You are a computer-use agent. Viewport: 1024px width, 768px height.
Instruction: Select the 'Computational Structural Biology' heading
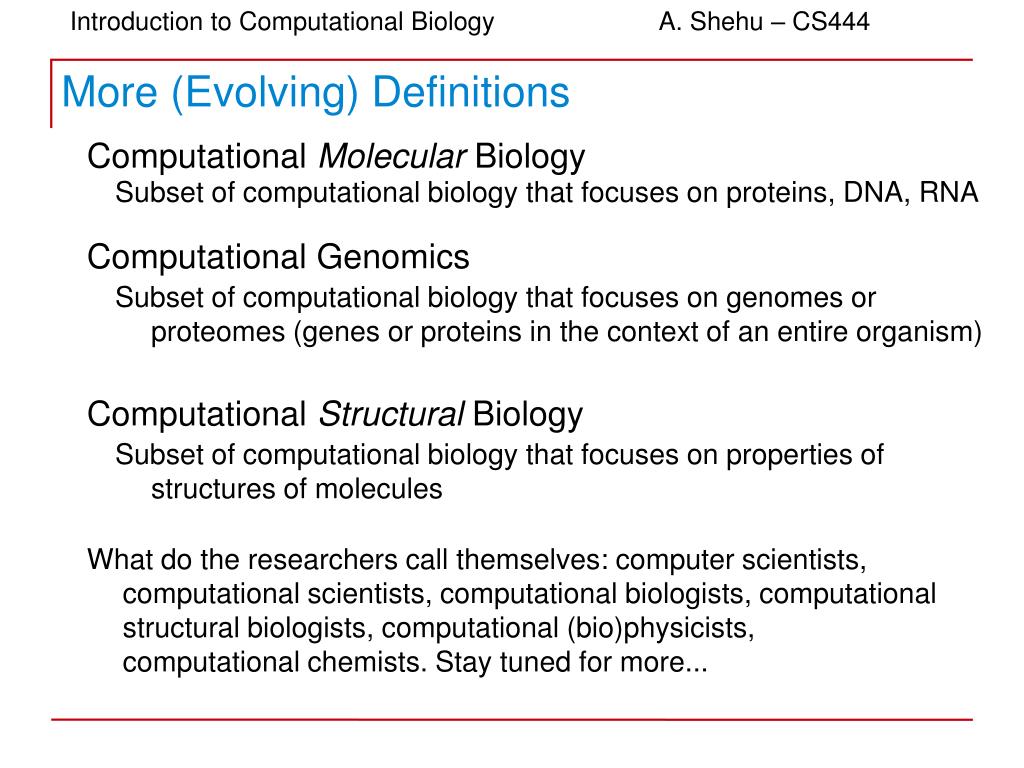(x=335, y=413)
